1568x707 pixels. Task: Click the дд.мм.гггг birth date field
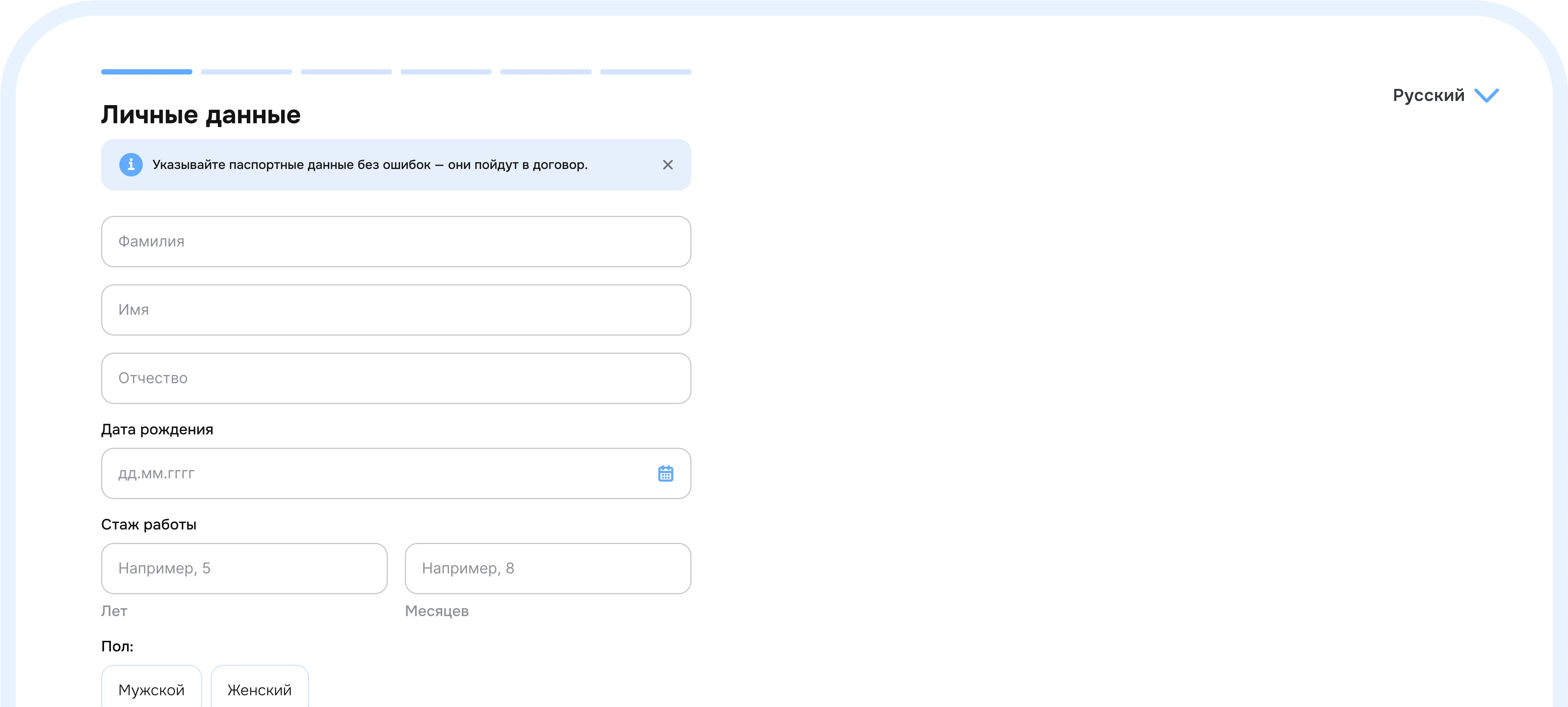click(x=365, y=474)
